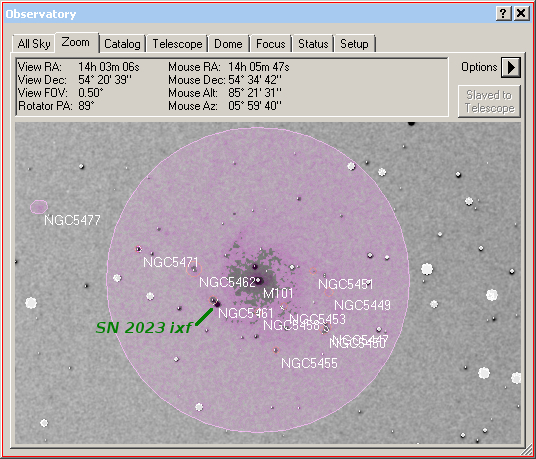Viewport: 536px width, 459px height.
Task: Click the NGC5471 label
Action: click(171, 262)
